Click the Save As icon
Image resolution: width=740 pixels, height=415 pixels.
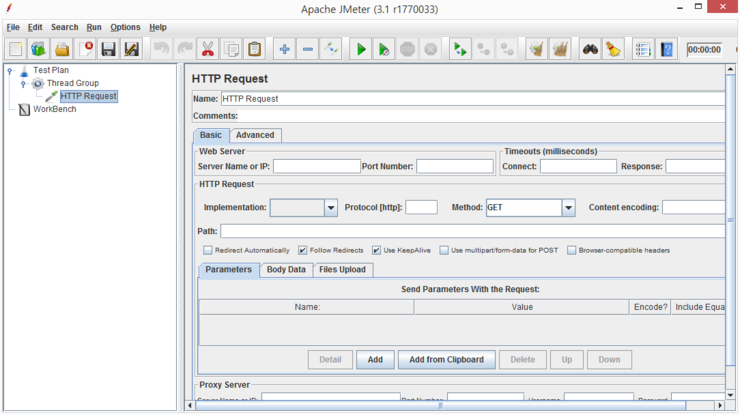tap(132, 49)
